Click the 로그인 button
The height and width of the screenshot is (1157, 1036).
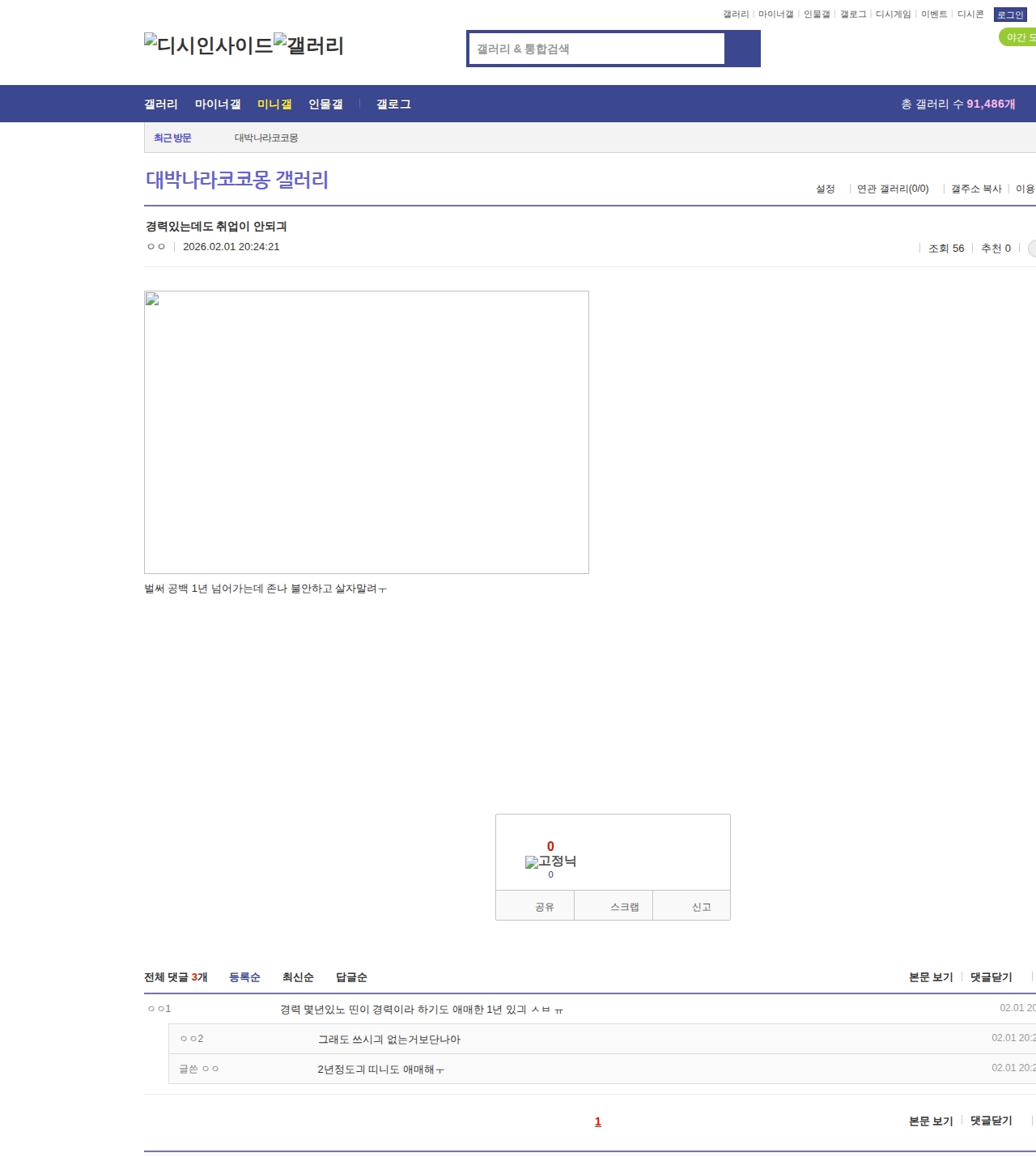(1010, 15)
